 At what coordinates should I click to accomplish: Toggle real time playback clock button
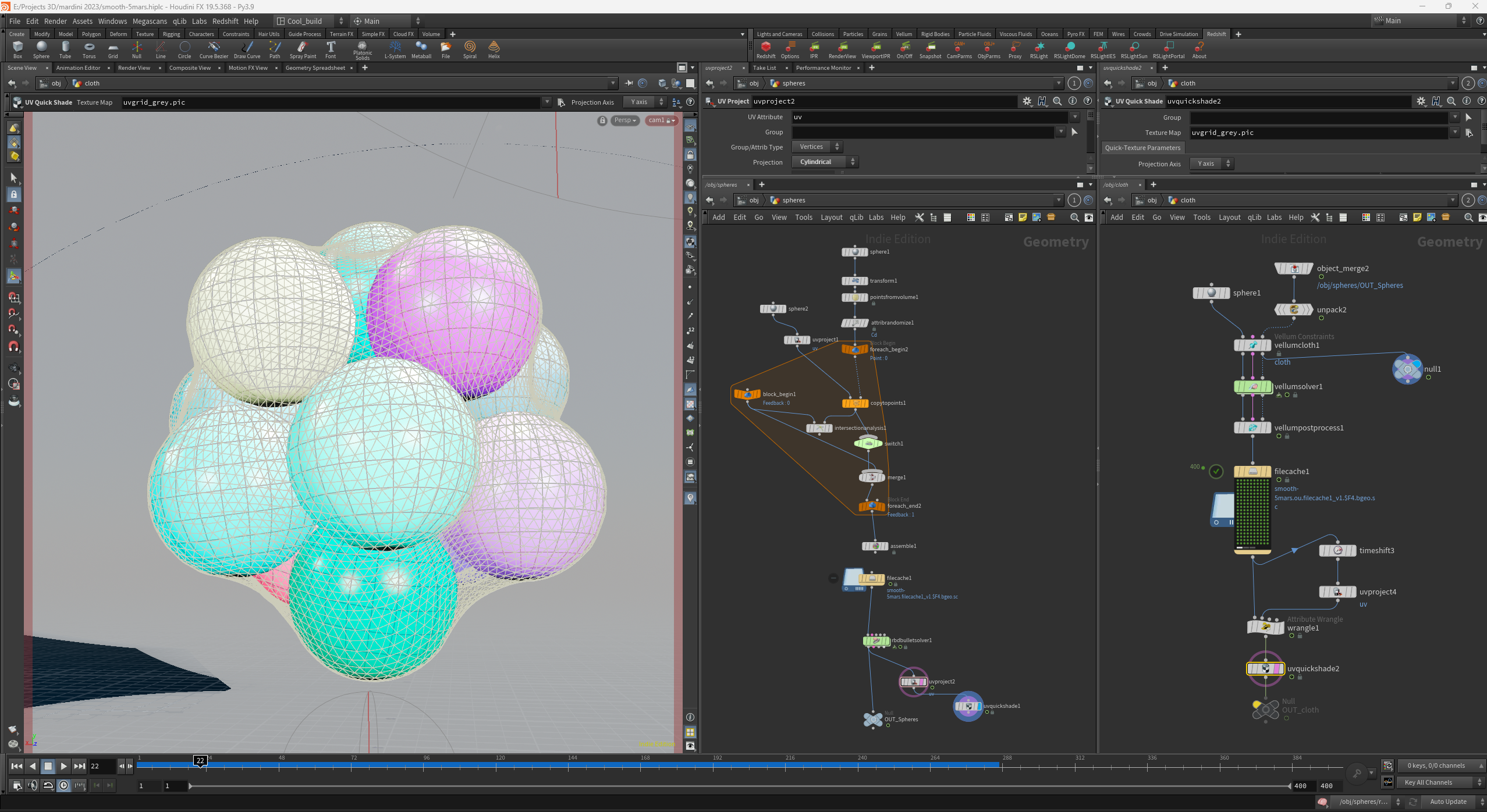tap(64, 785)
